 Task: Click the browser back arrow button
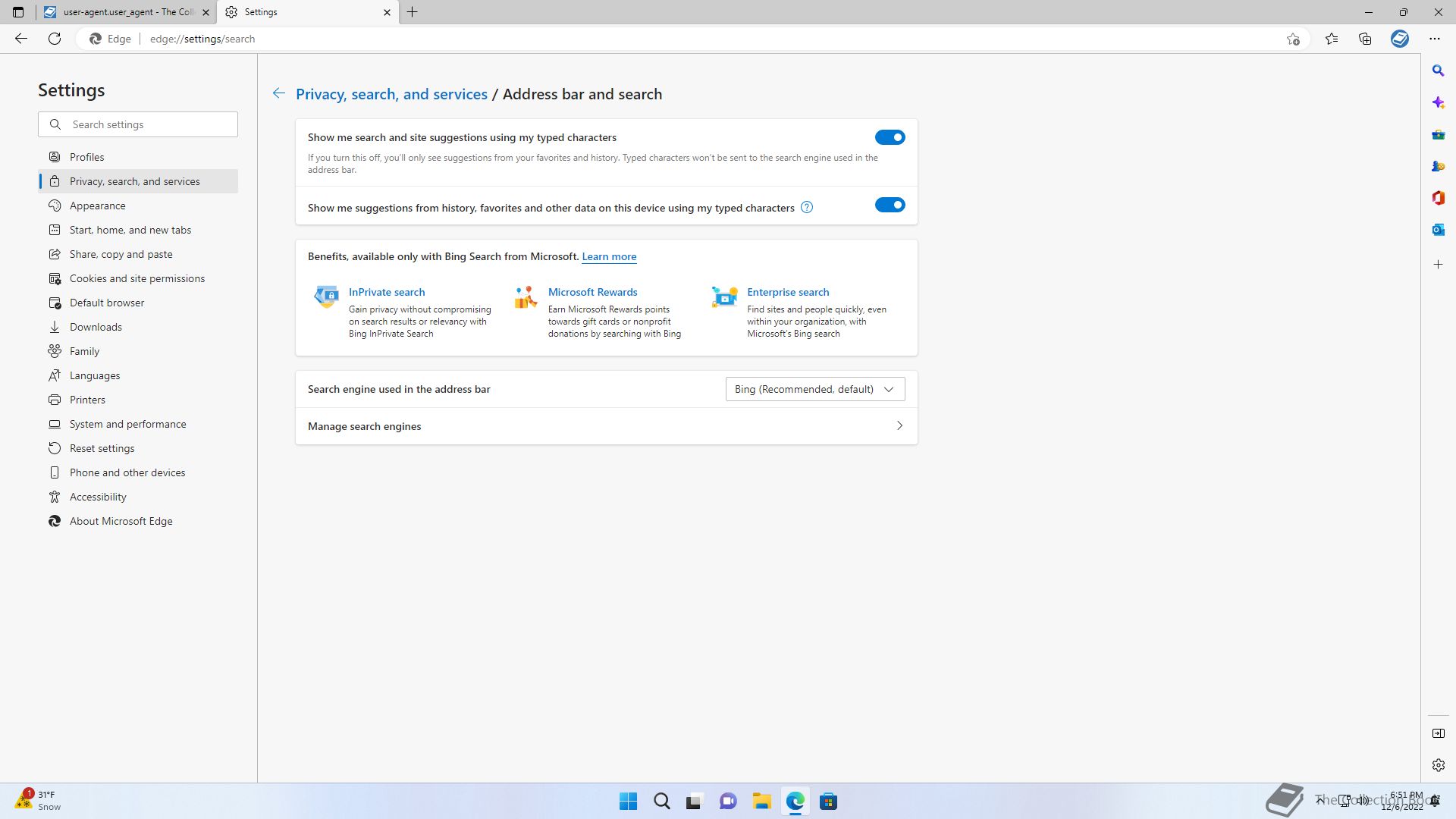(x=21, y=39)
